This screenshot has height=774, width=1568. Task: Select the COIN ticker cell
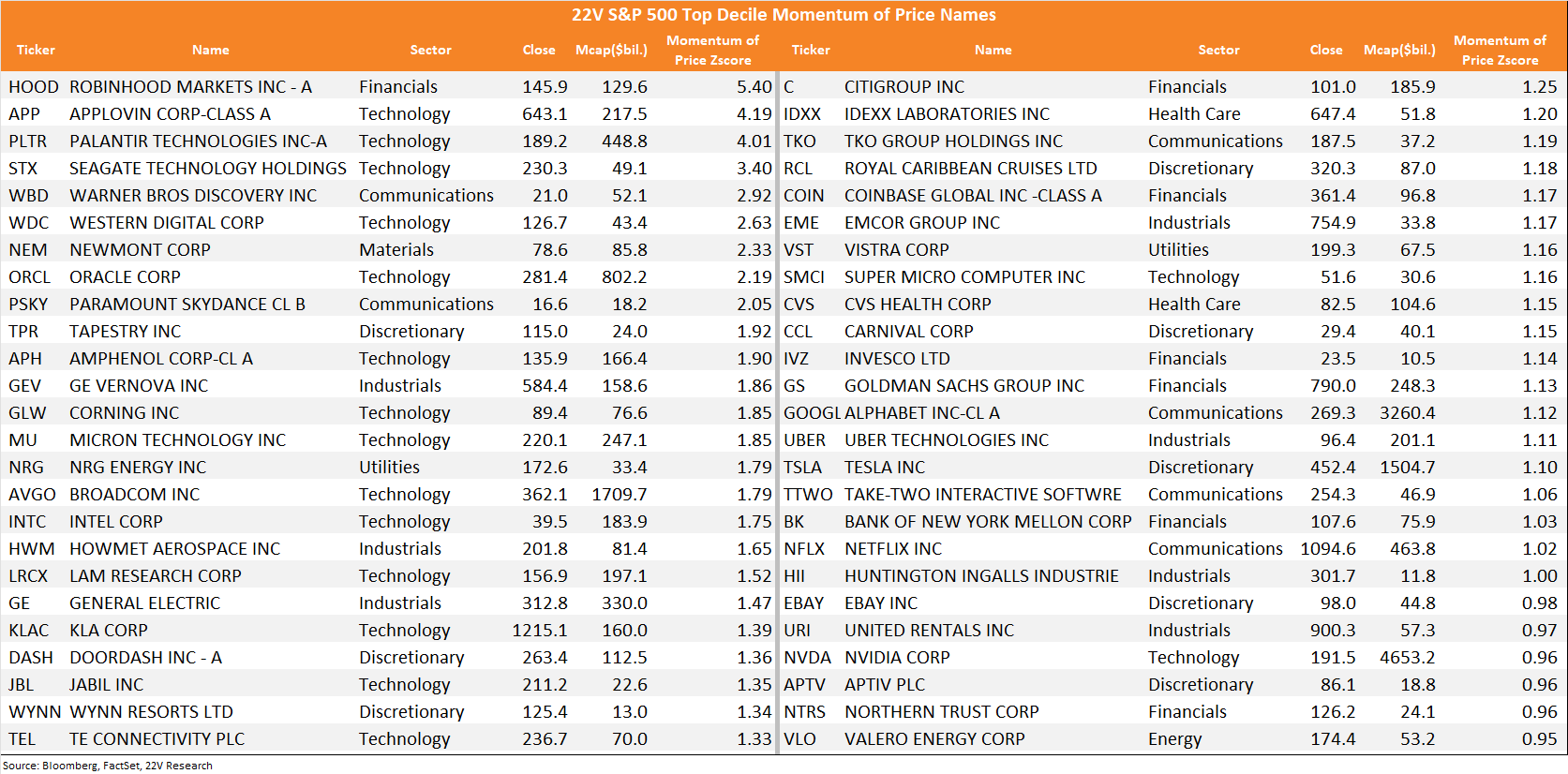803,196
